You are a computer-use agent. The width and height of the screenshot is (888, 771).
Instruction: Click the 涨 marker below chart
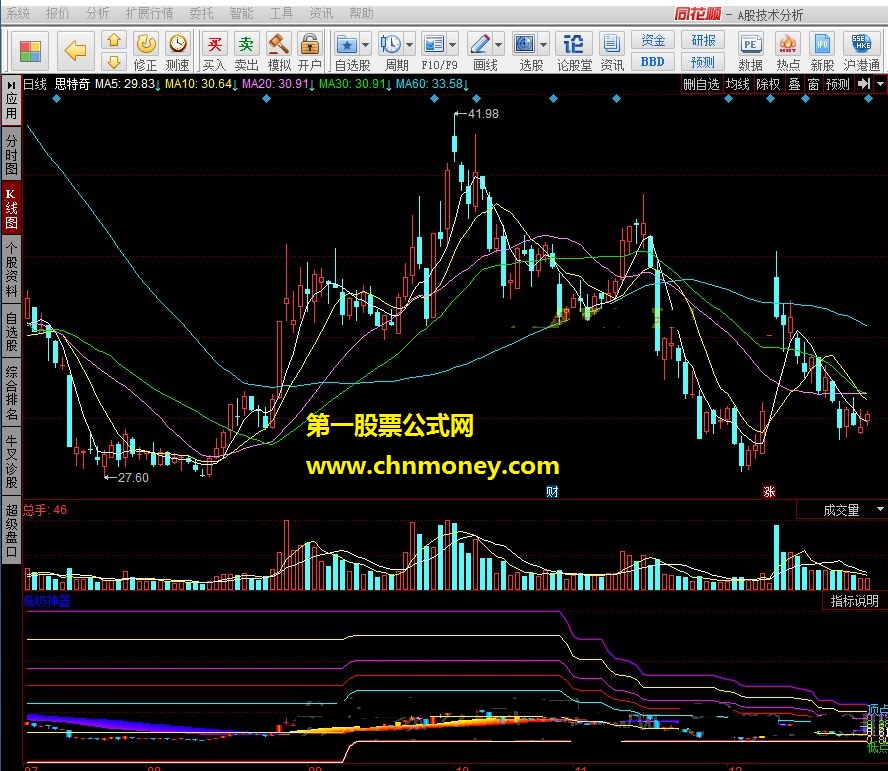(x=769, y=492)
